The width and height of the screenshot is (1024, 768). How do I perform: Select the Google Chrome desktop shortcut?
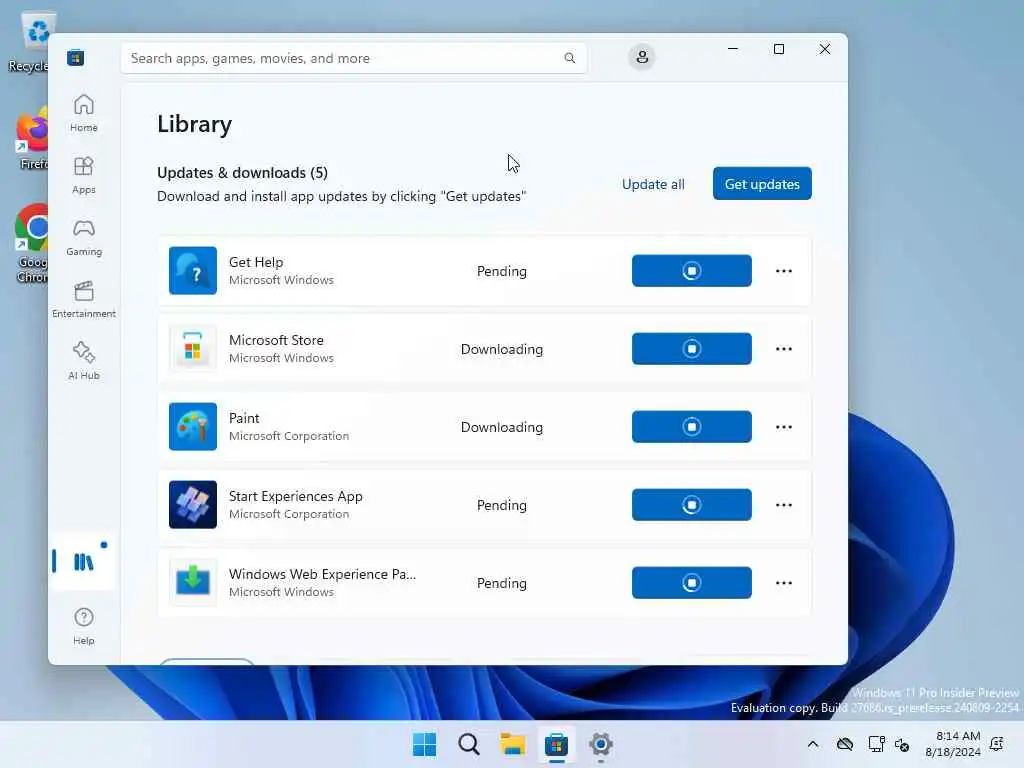point(31,243)
